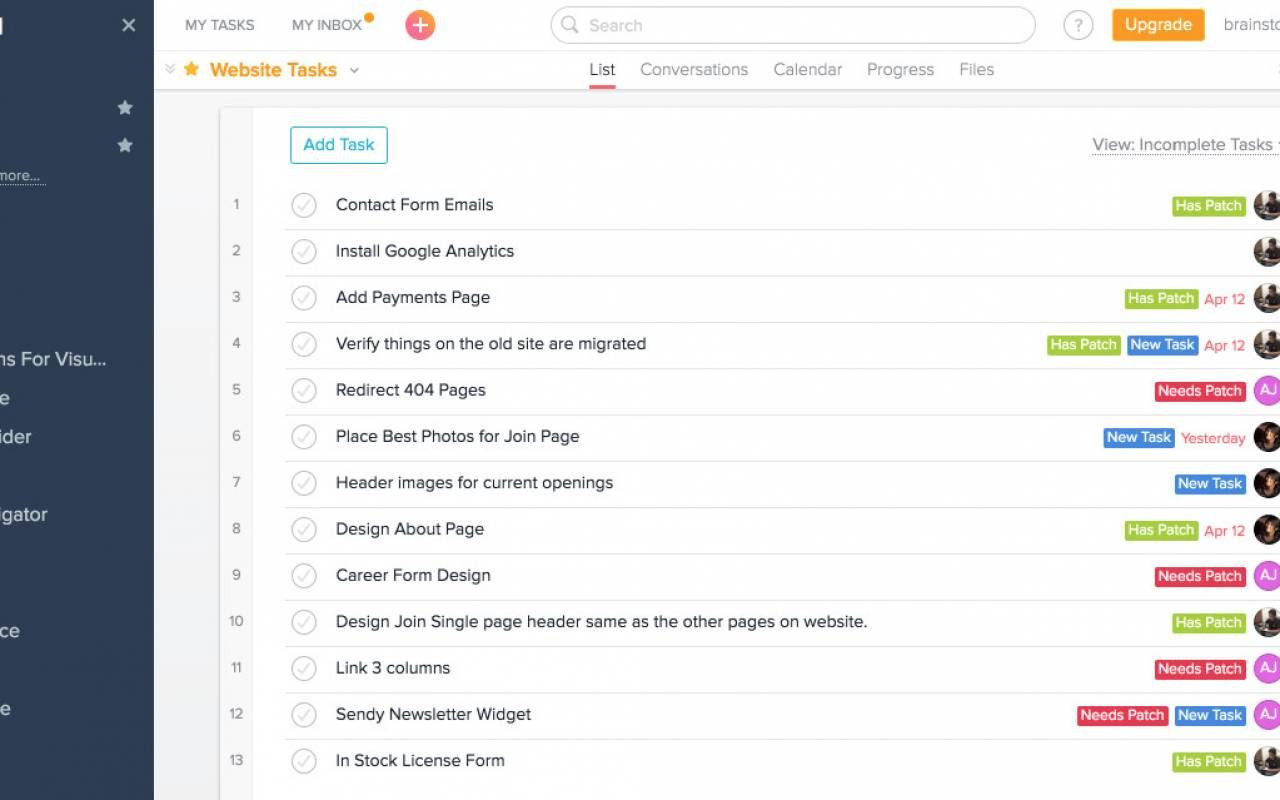Image resolution: width=1280 pixels, height=800 pixels.
Task: Close the sidebar with the X icon
Action: [x=128, y=25]
